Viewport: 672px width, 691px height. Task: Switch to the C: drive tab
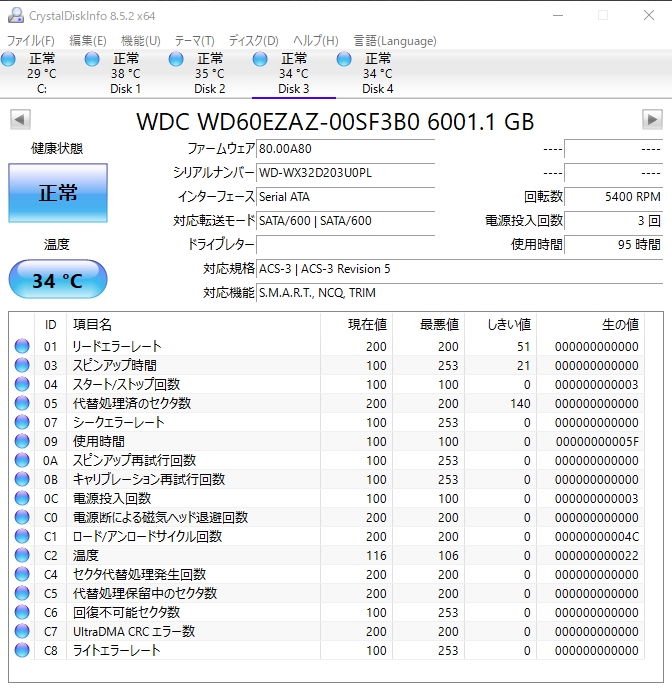tap(42, 74)
